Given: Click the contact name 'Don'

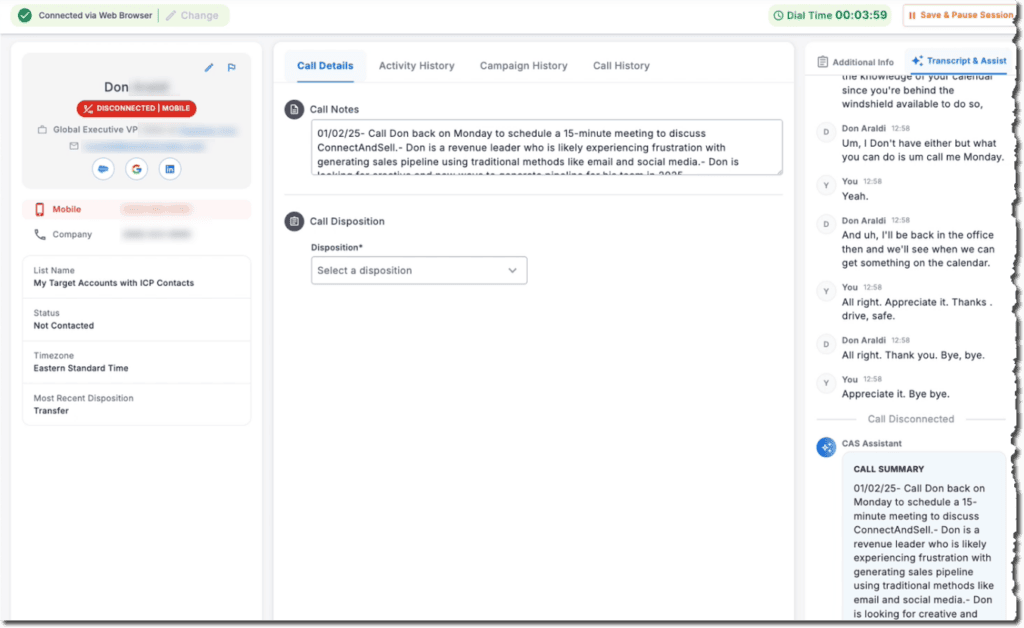Looking at the screenshot, I should (116, 87).
